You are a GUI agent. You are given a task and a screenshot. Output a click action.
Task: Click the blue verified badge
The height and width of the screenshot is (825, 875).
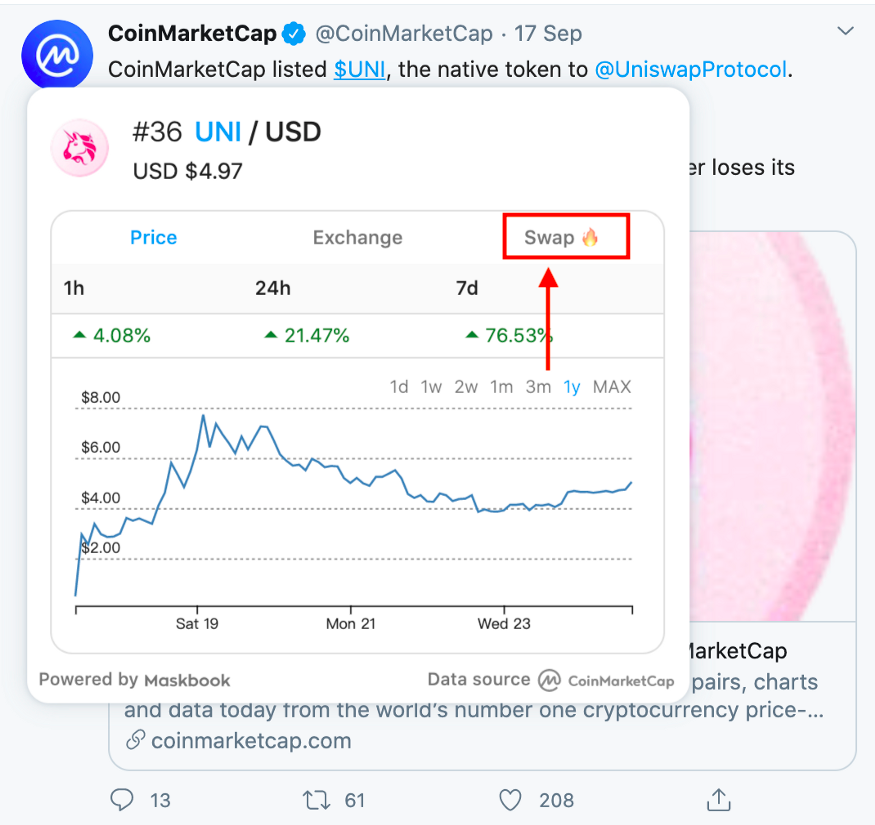pyautogui.click(x=294, y=34)
